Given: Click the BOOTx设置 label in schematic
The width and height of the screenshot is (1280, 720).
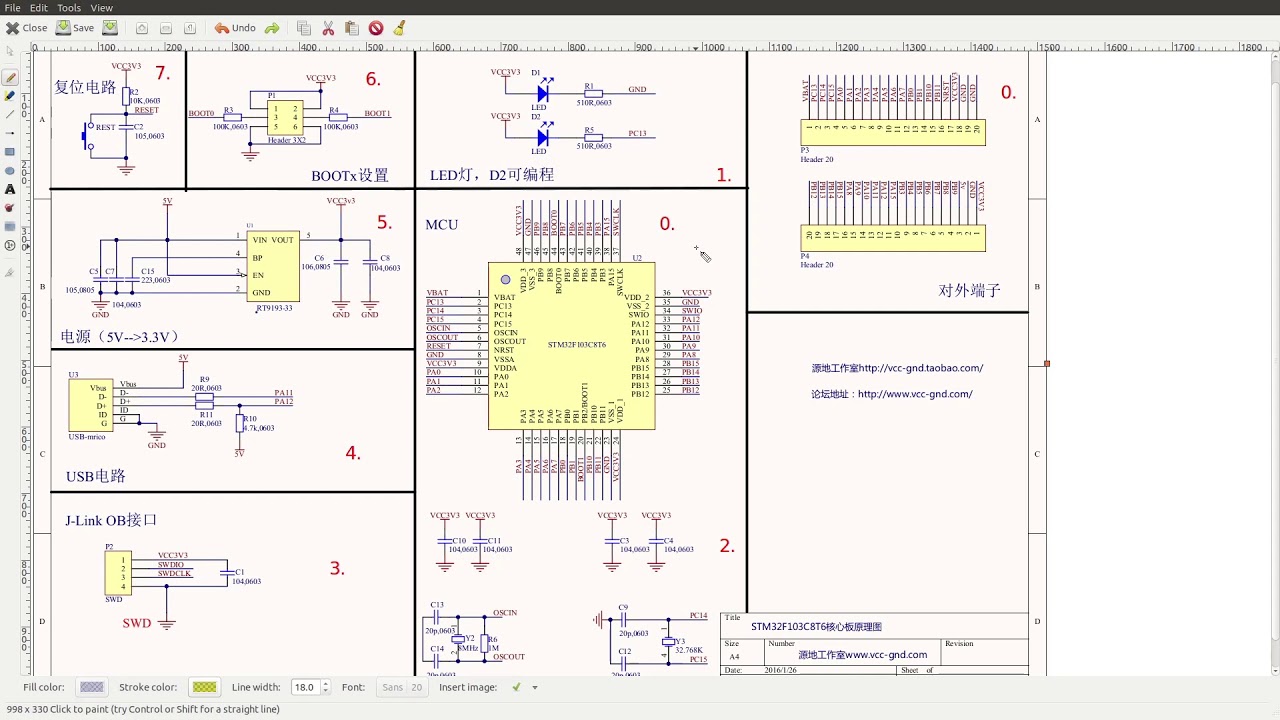Looking at the screenshot, I should (x=349, y=175).
